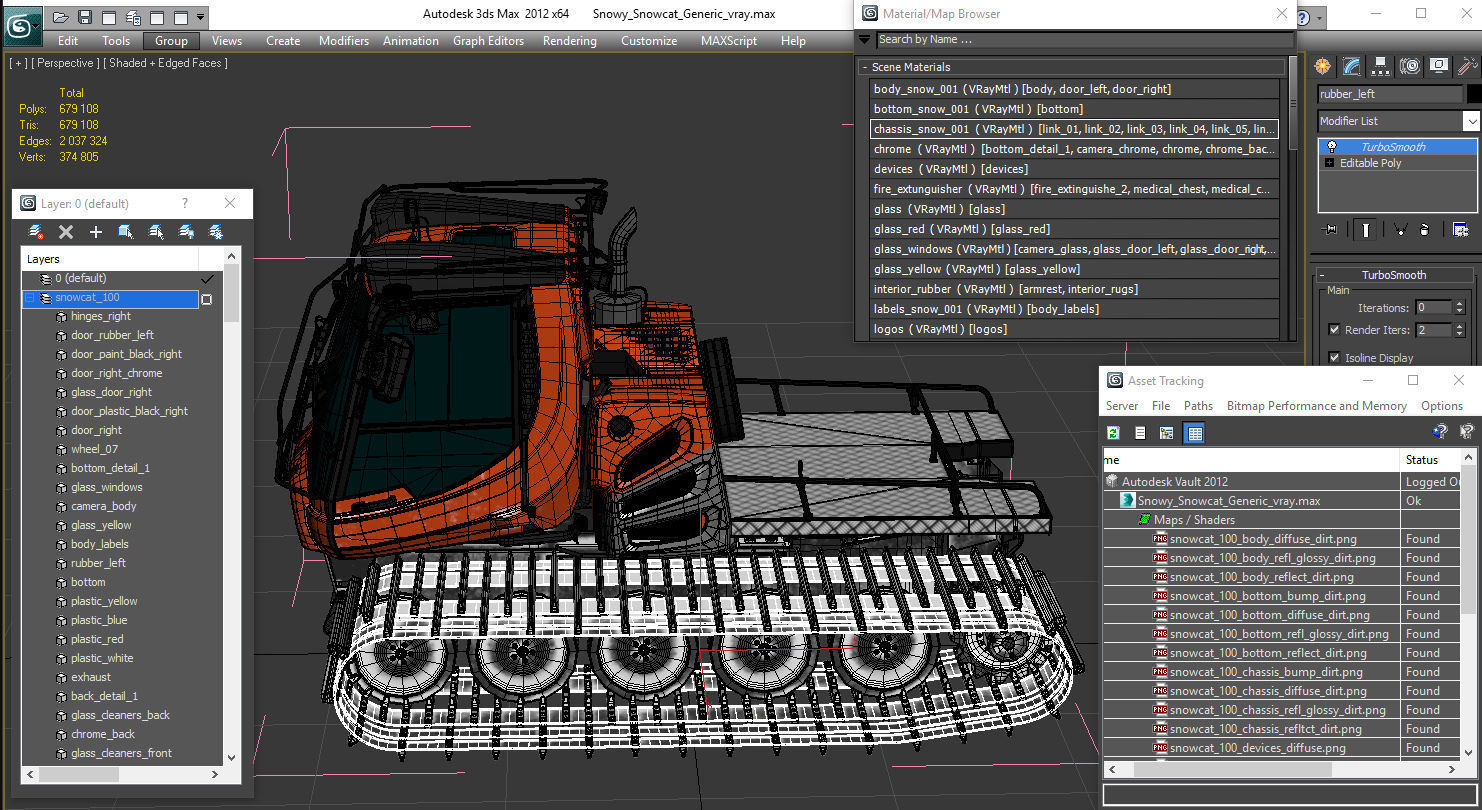Click the object color swatch beside rubber_left

(x=1473, y=94)
